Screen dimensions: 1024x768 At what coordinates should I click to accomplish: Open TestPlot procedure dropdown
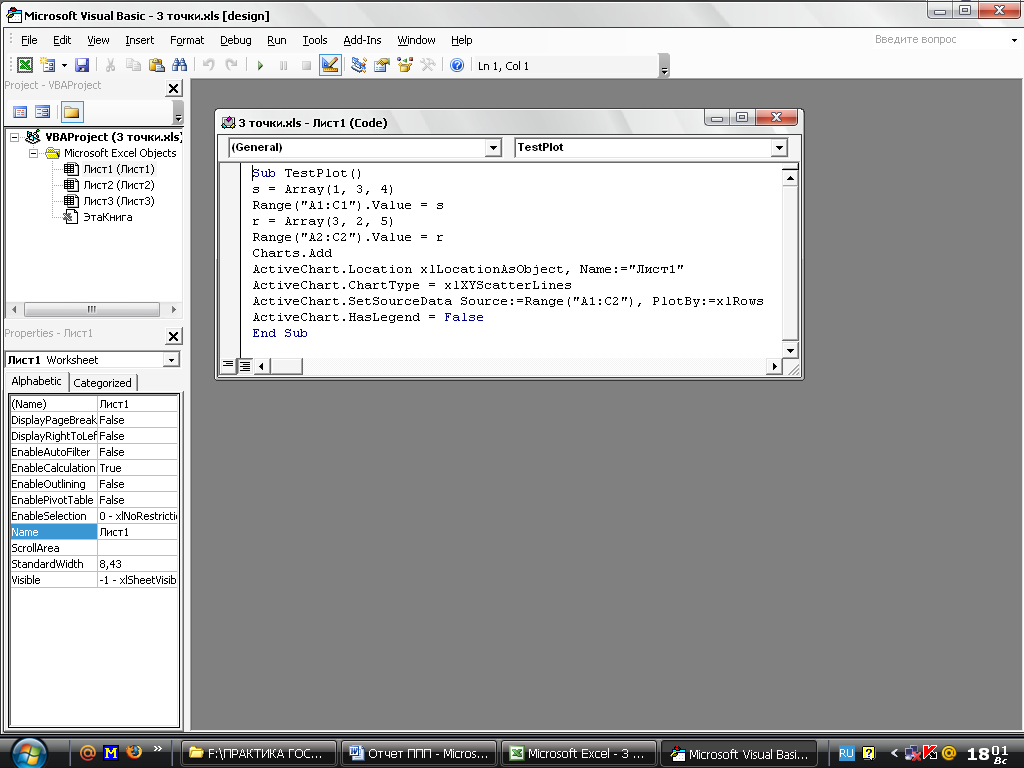(x=778, y=148)
